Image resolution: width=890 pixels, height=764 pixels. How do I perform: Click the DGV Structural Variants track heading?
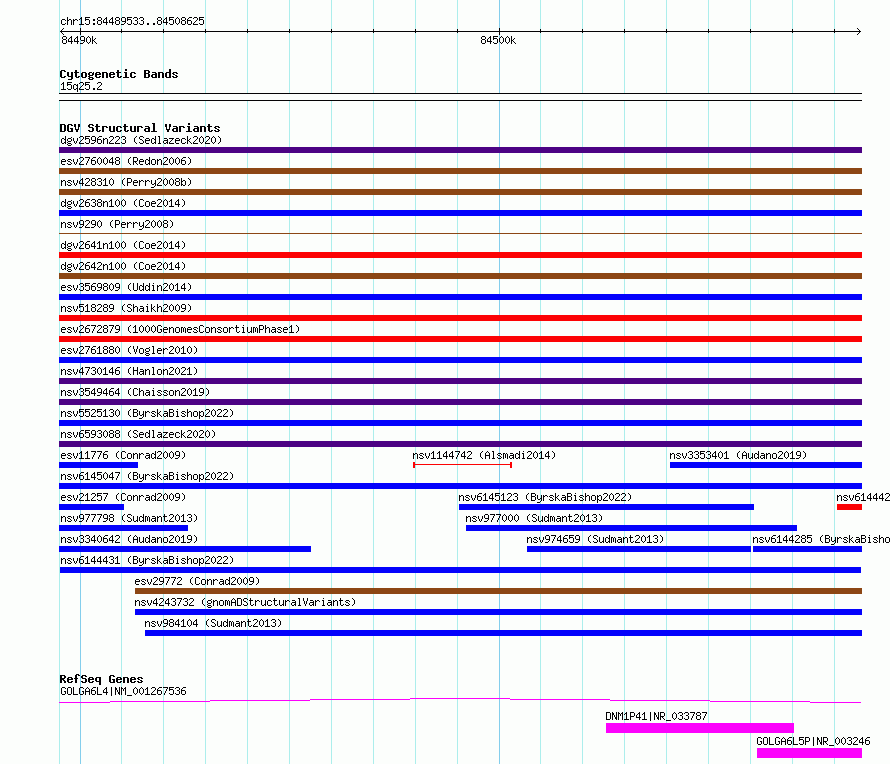(x=140, y=128)
